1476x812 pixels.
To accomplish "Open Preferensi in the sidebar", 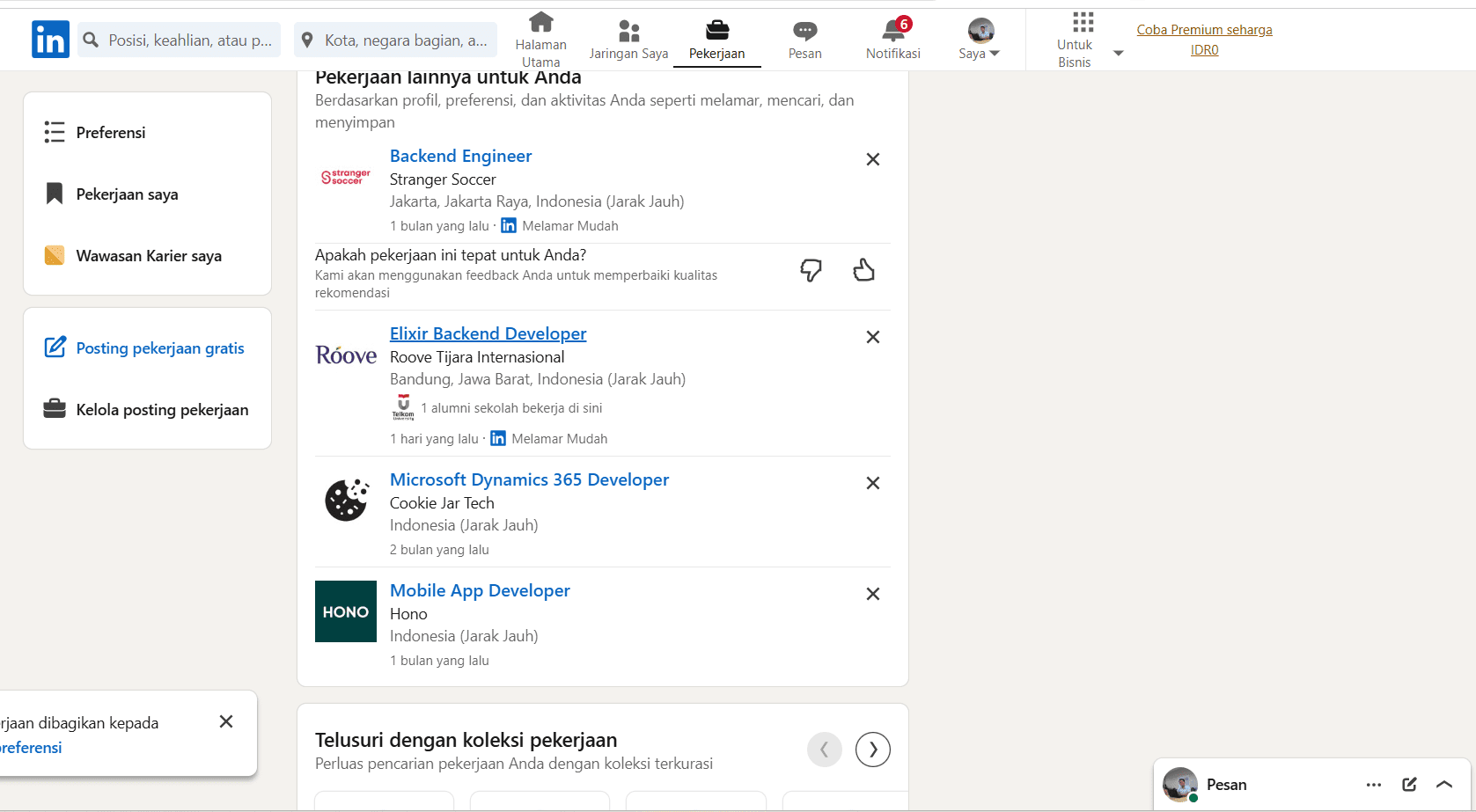I will click(95, 133).
